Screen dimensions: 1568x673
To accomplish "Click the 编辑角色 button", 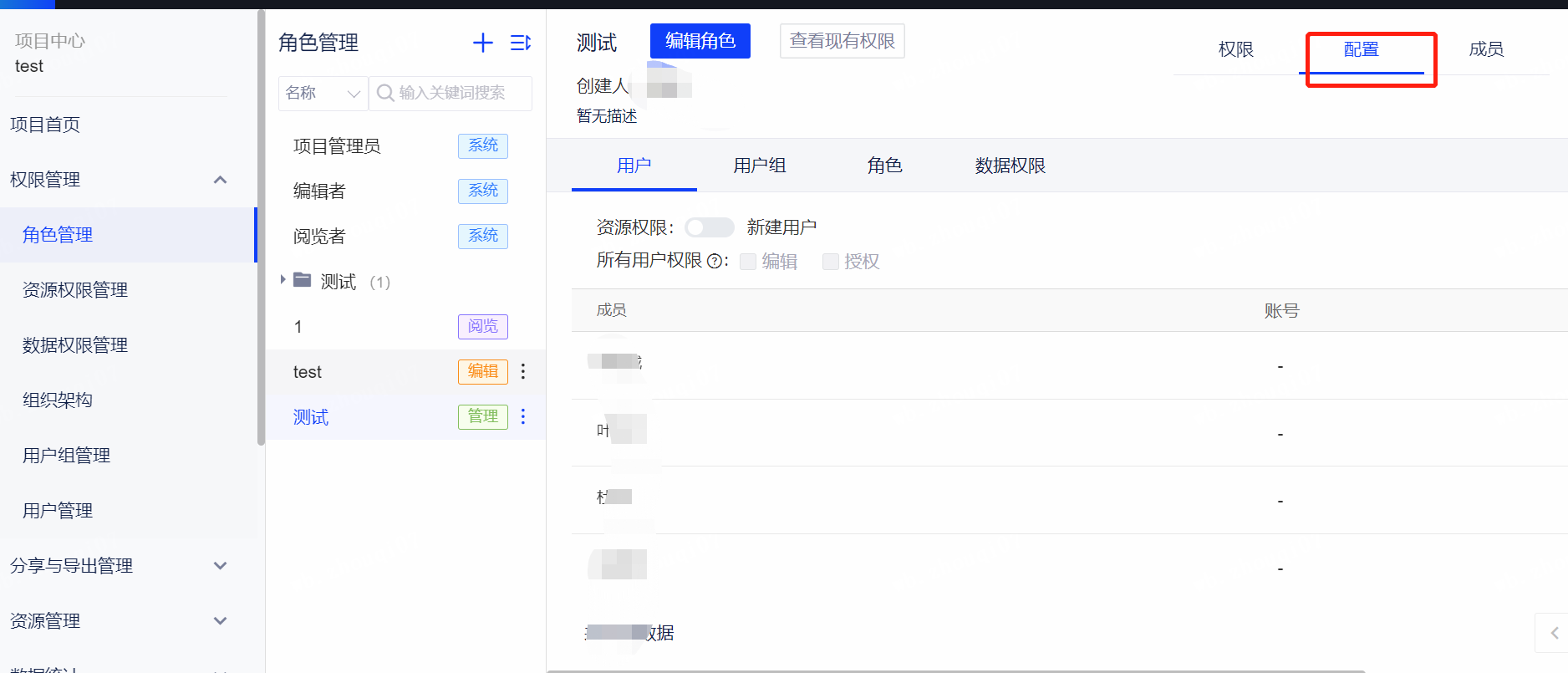I will pos(700,41).
